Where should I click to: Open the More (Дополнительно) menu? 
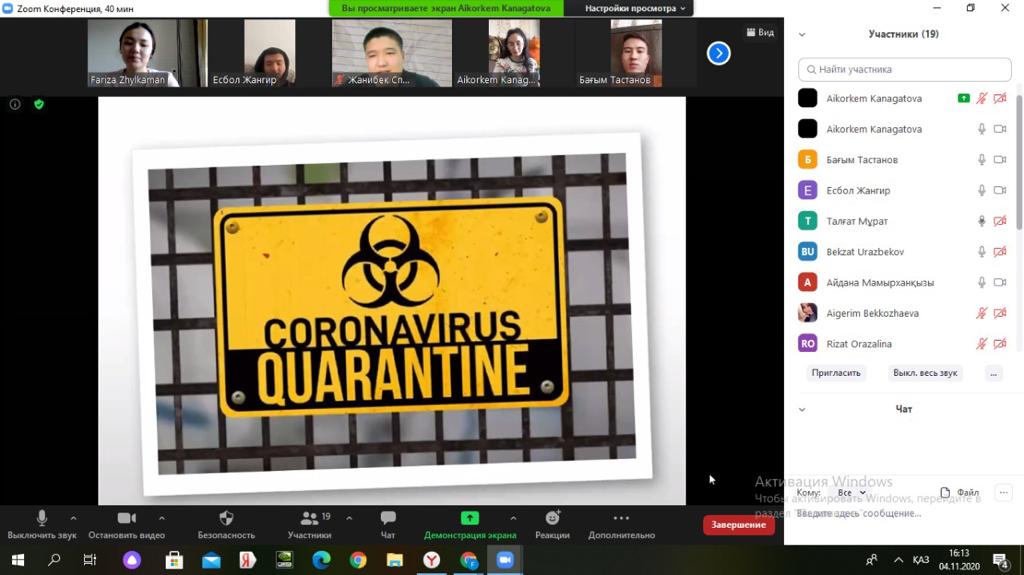pyautogui.click(x=621, y=525)
